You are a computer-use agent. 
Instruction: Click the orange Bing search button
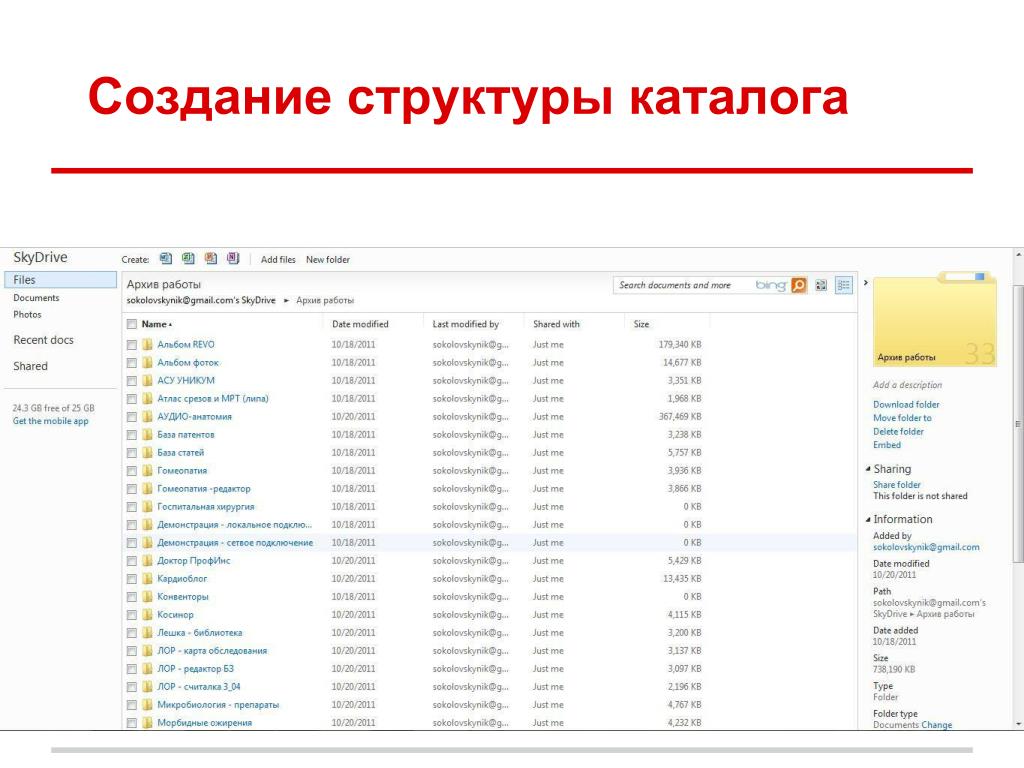799,285
